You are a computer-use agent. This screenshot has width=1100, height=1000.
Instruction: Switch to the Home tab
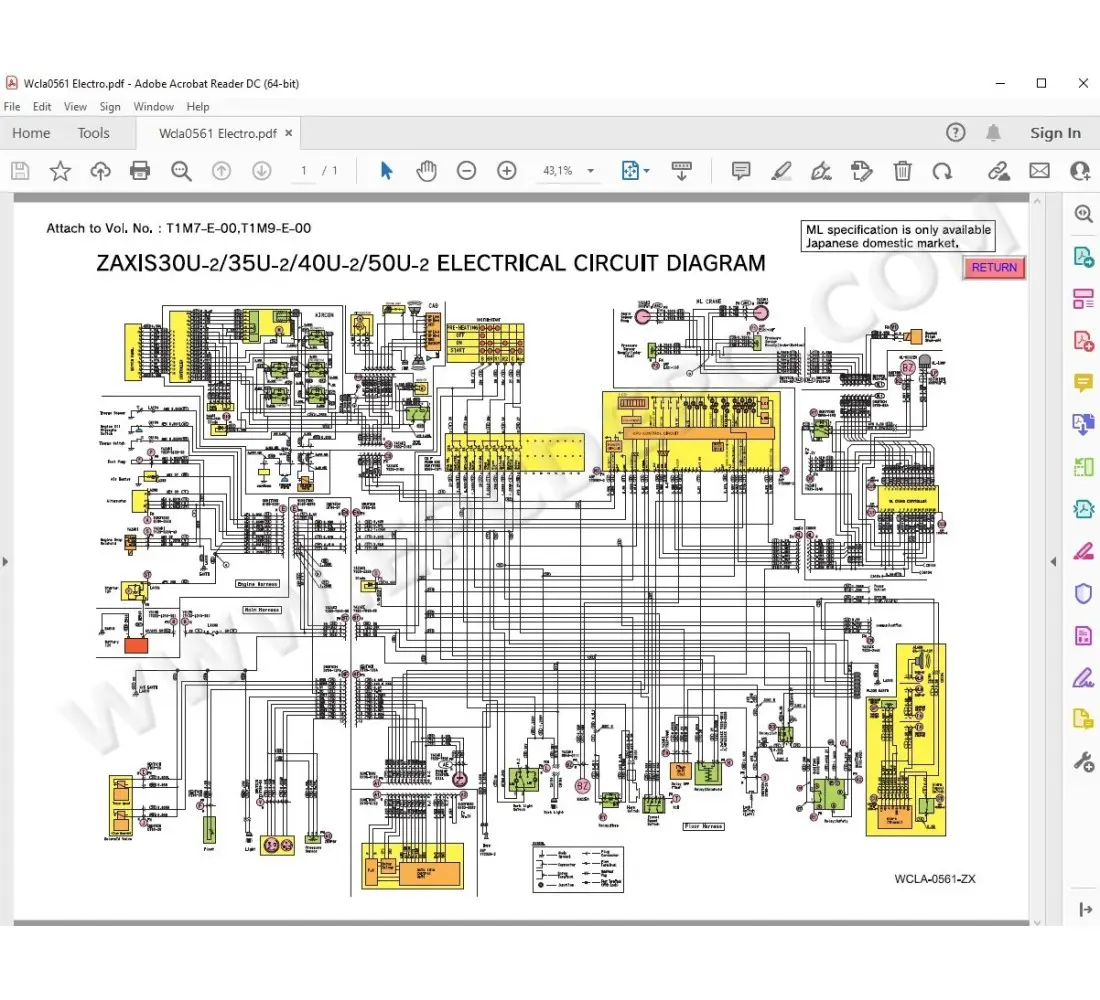pos(31,132)
